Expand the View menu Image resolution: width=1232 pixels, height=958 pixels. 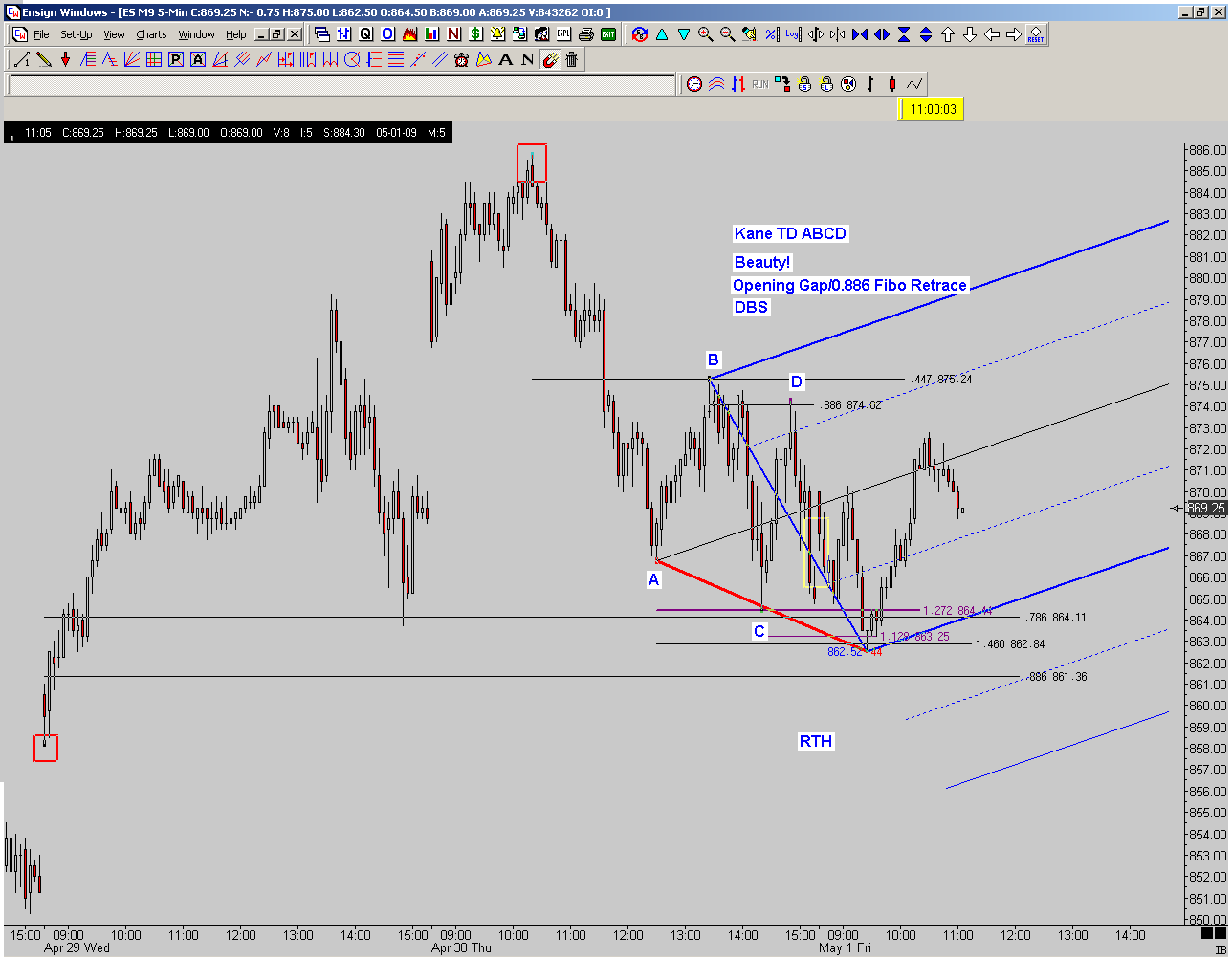click(x=114, y=34)
